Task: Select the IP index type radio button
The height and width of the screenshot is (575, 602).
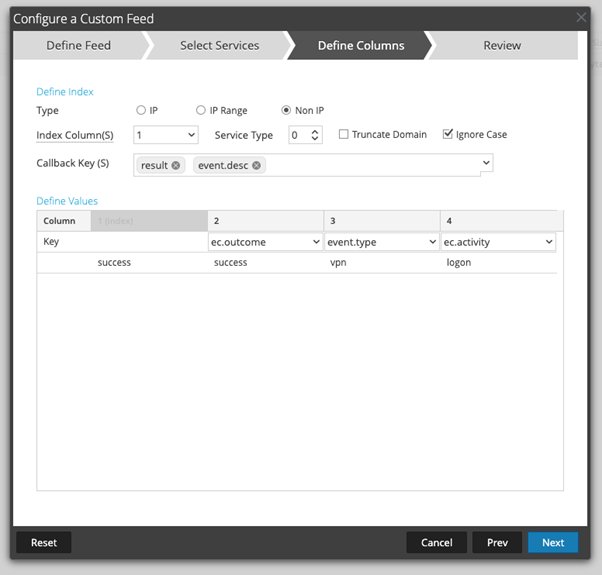Action: (x=141, y=110)
